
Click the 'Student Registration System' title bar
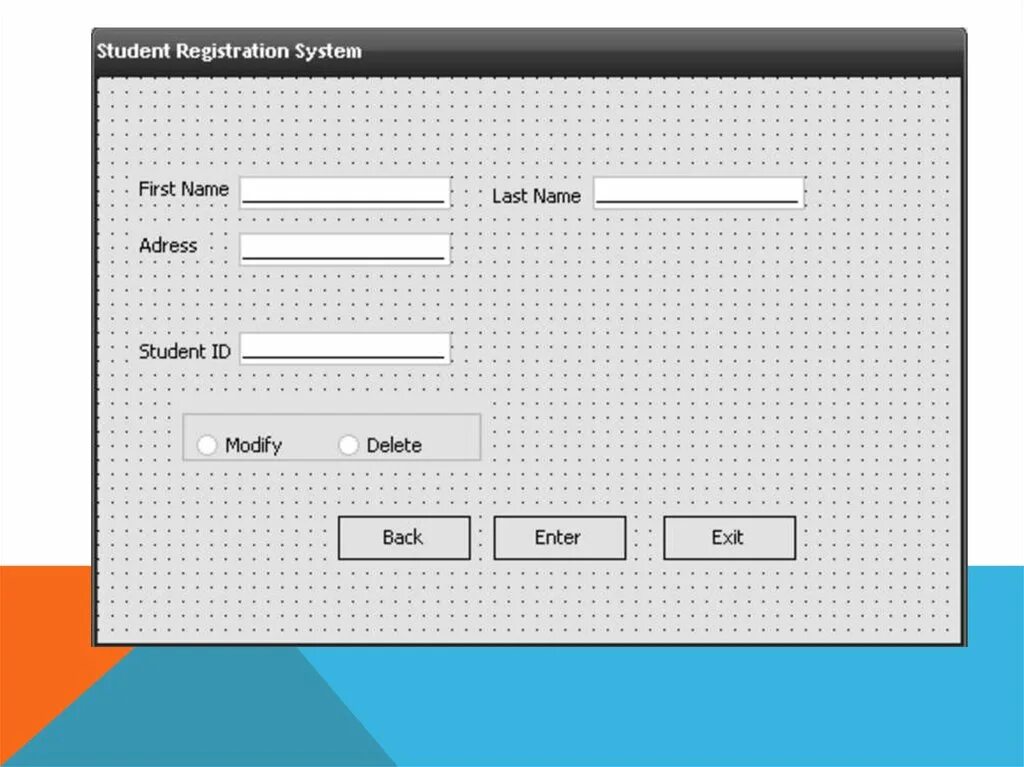click(529, 52)
